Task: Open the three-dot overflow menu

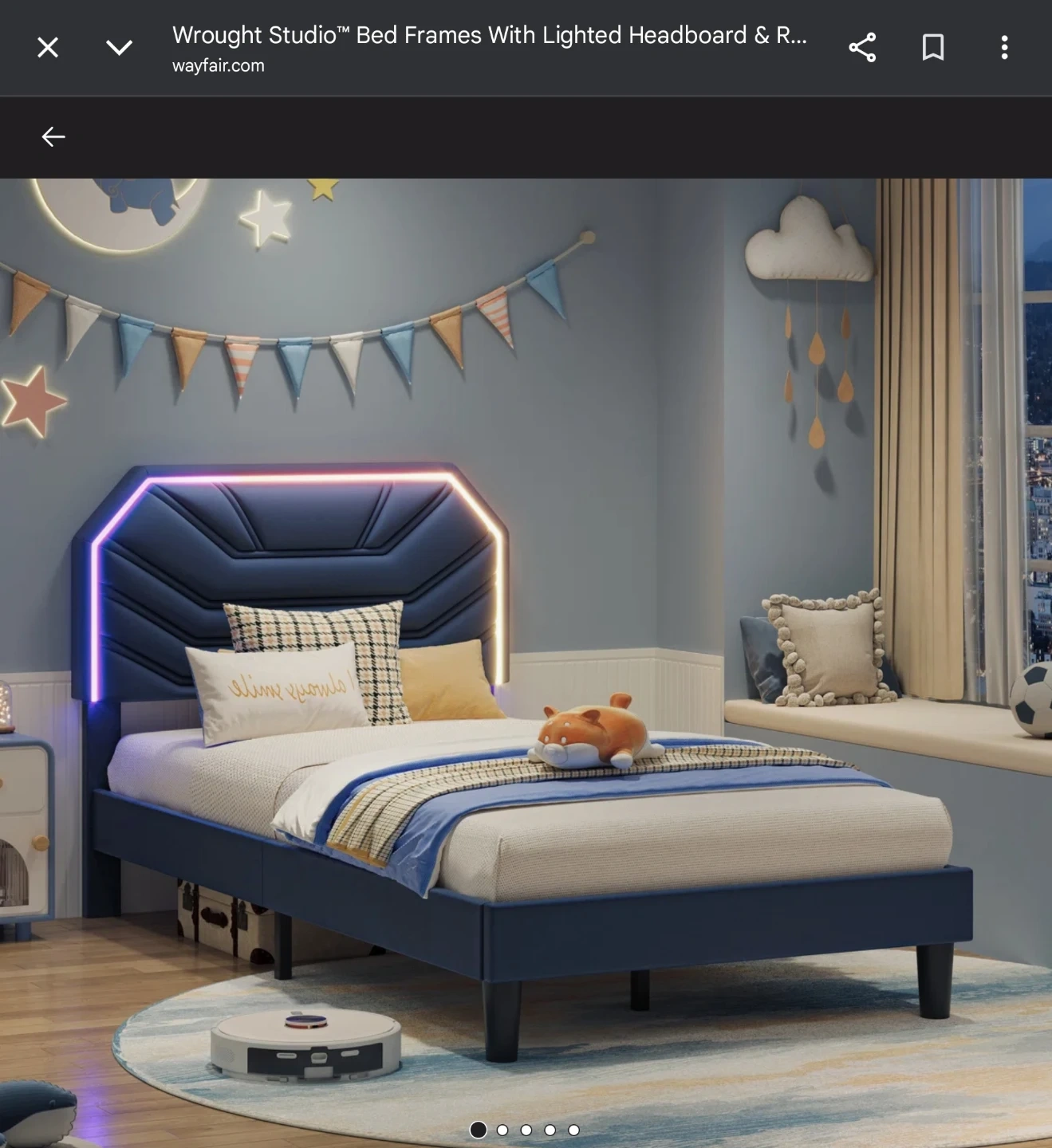Action: click(x=1004, y=48)
